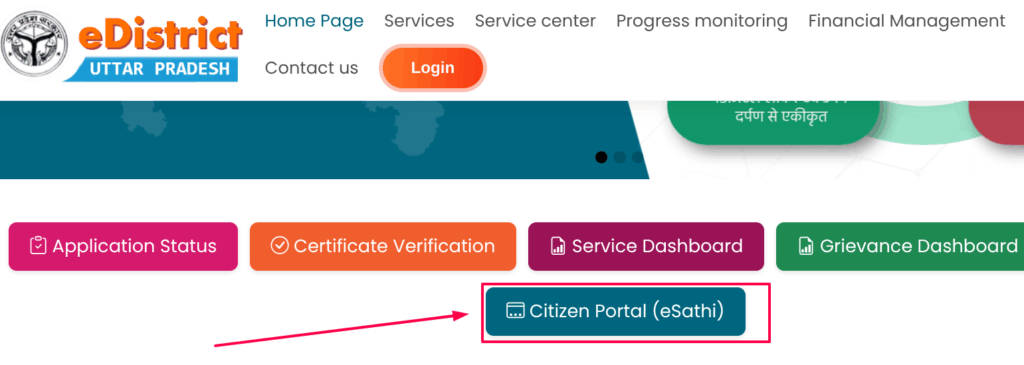
Task: Select the first black carousel dot
Action: pos(601,157)
